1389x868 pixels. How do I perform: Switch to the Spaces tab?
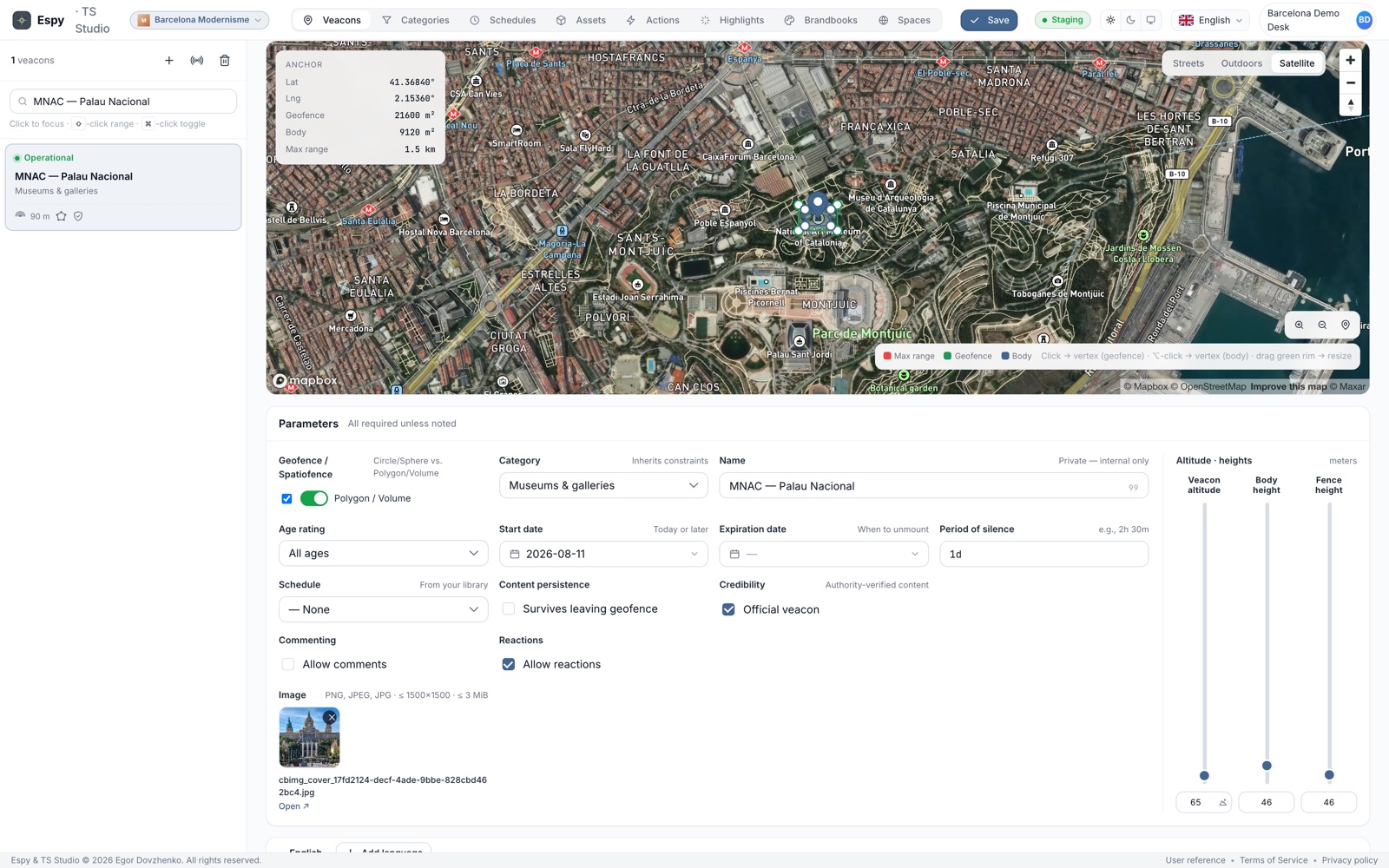click(905, 20)
